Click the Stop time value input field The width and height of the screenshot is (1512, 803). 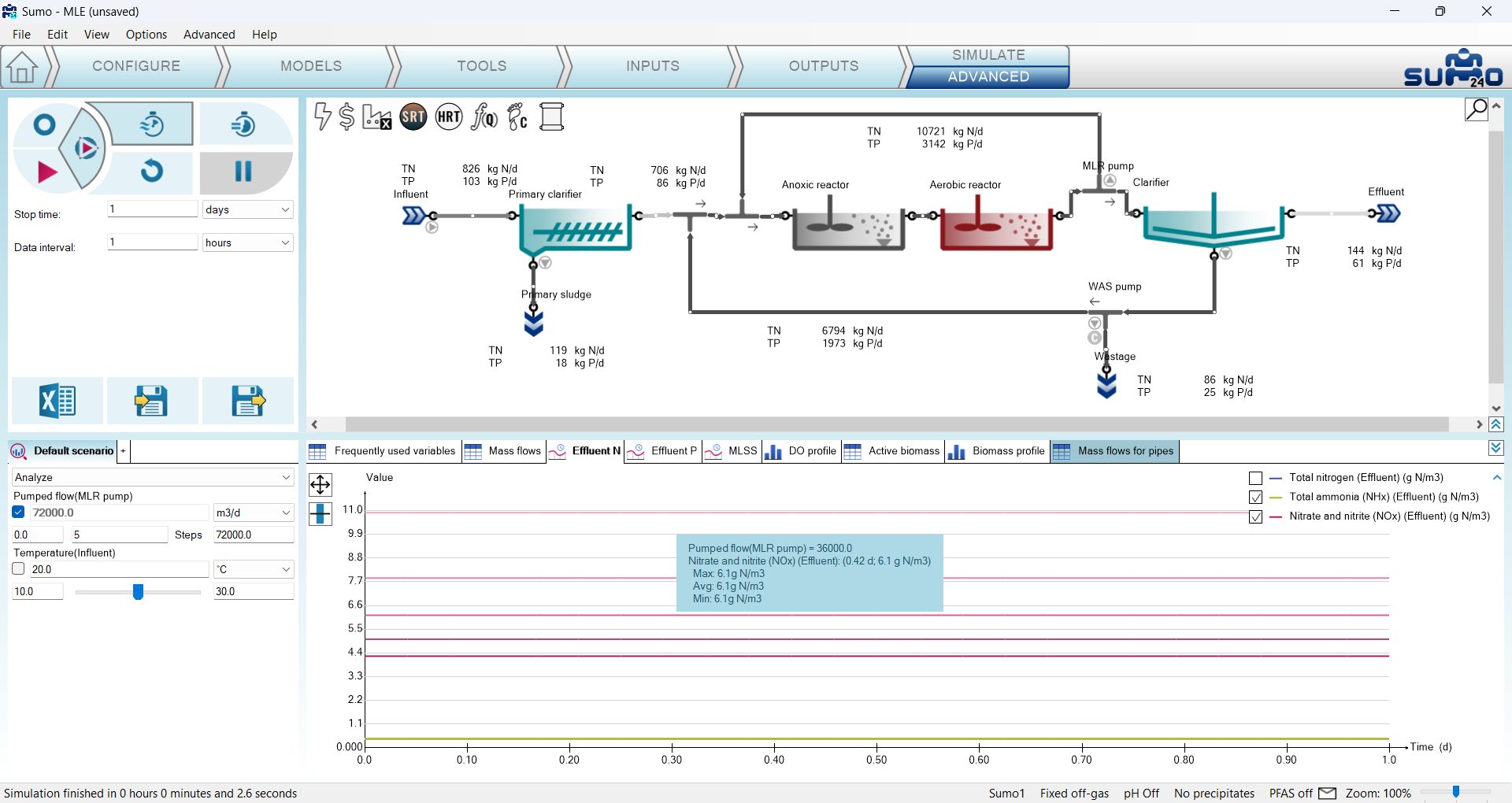point(152,209)
